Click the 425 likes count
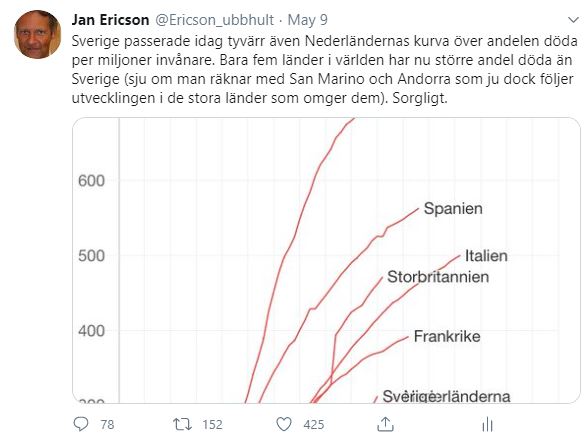Viewport: 588px width, 441px height. (314, 424)
